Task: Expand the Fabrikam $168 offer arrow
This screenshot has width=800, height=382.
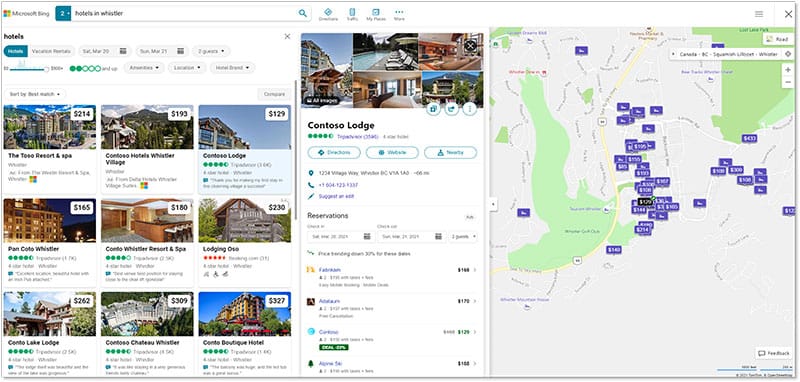Action: click(x=475, y=270)
